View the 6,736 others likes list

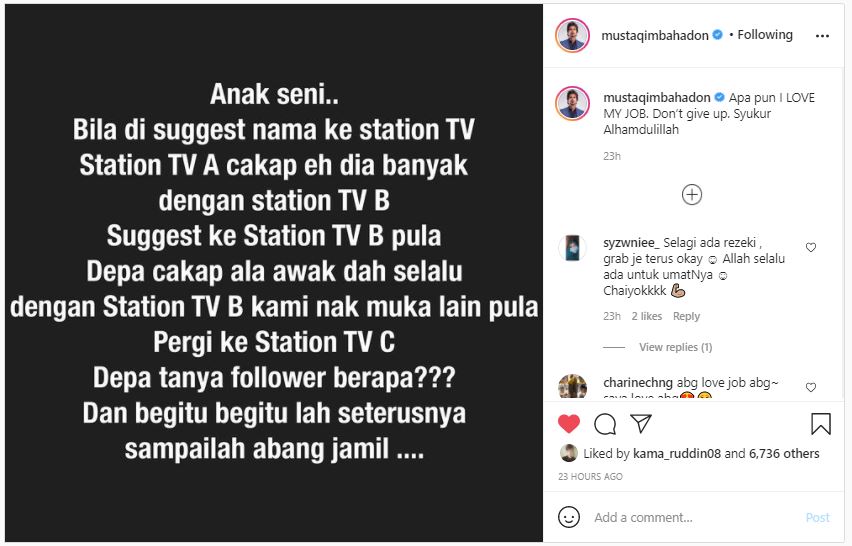tap(784, 454)
